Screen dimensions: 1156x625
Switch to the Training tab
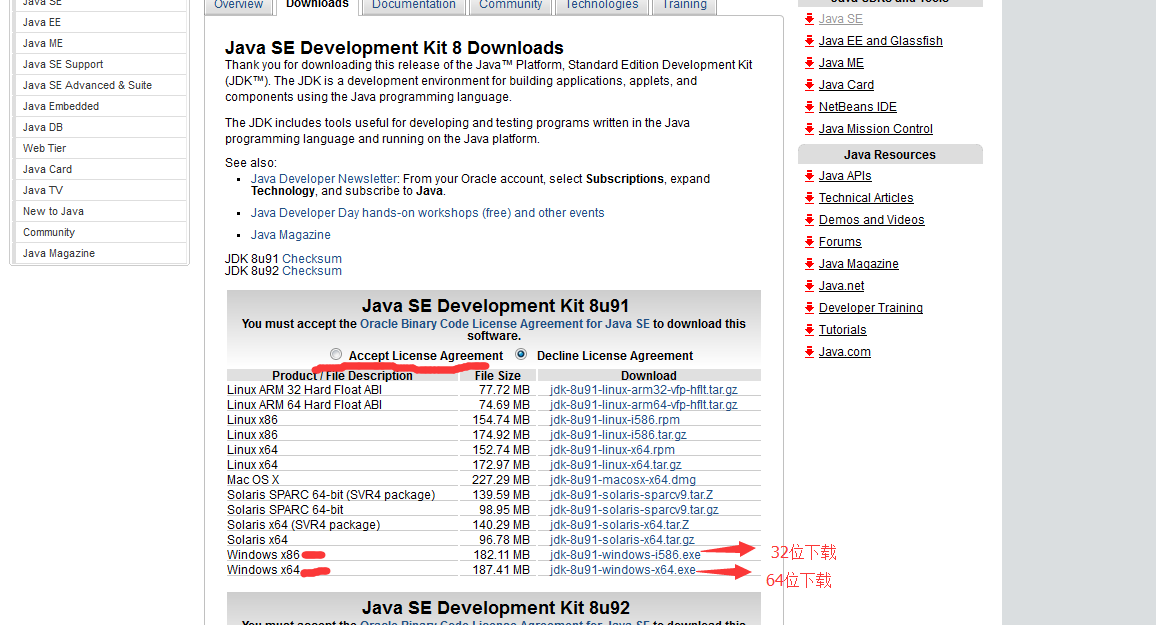685,5
